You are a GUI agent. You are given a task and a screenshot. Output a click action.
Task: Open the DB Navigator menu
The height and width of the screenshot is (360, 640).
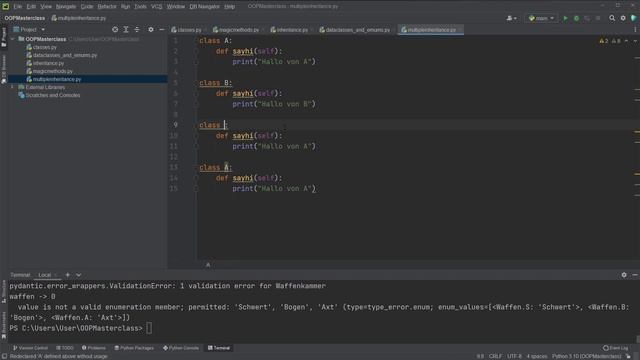pyautogui.click(x=204, y=7)
